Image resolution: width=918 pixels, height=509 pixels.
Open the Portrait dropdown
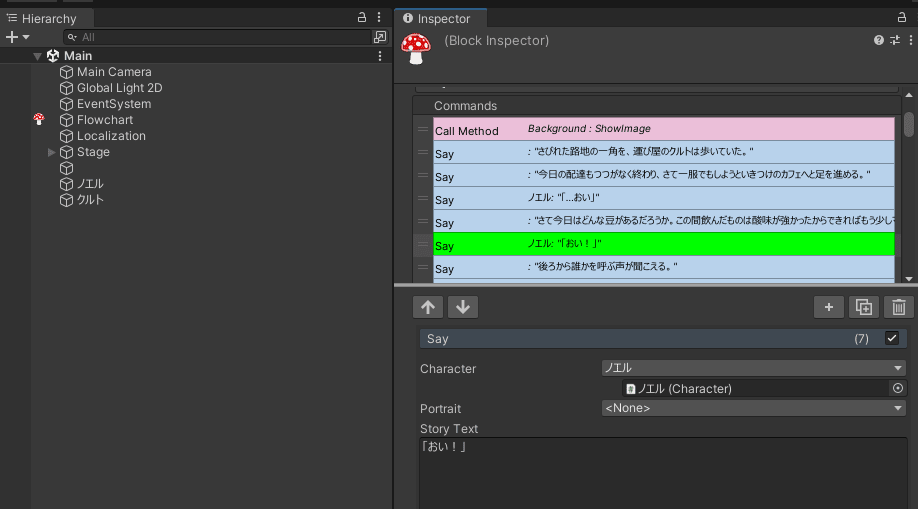tap(753, 408)
